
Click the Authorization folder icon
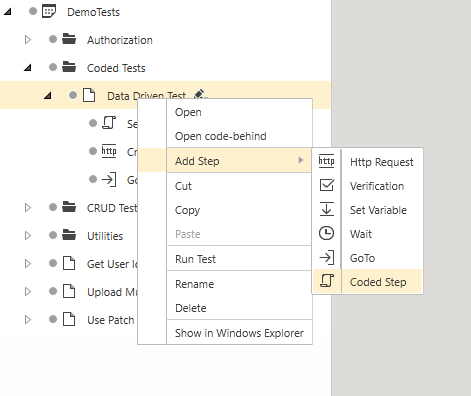pyautogui.click(x=69, y=39)
